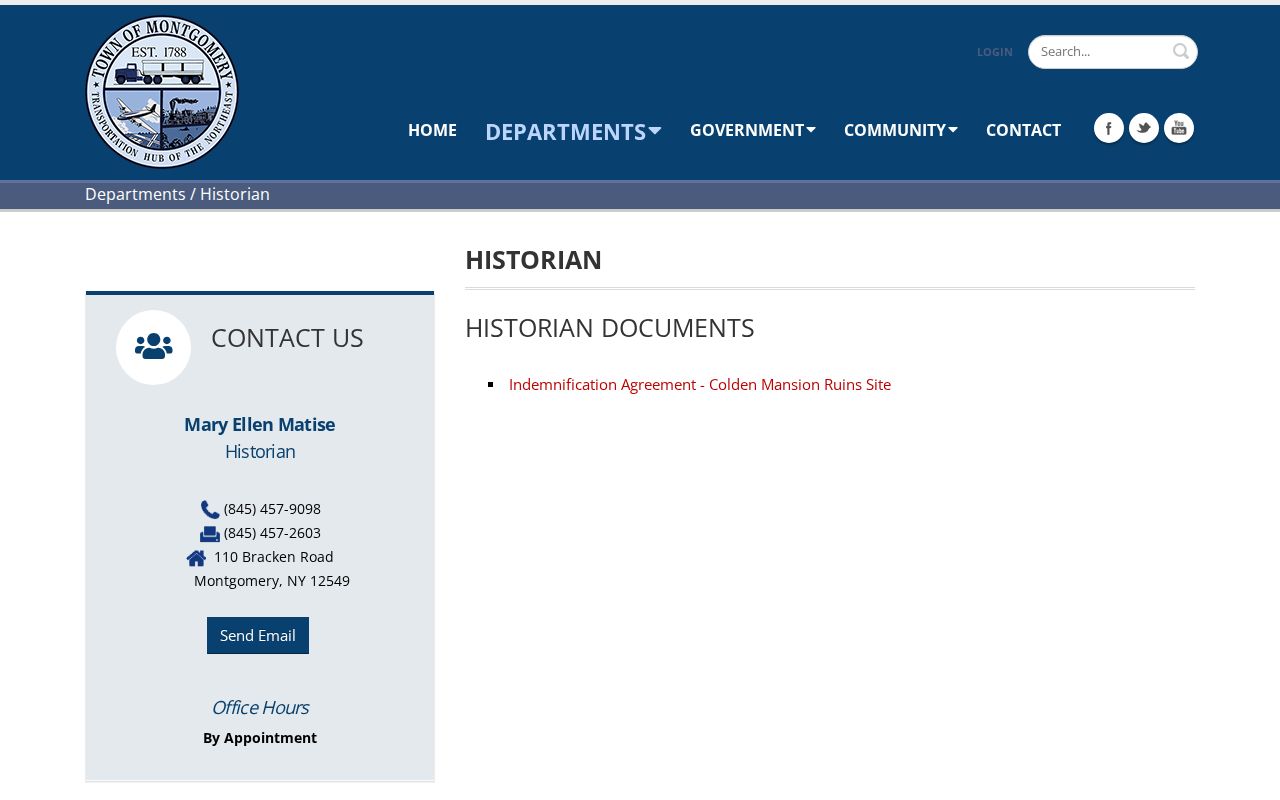The image size is (1280, 800).
Task: Select the fax number (845) 457-2603
Action: [272, 533]
